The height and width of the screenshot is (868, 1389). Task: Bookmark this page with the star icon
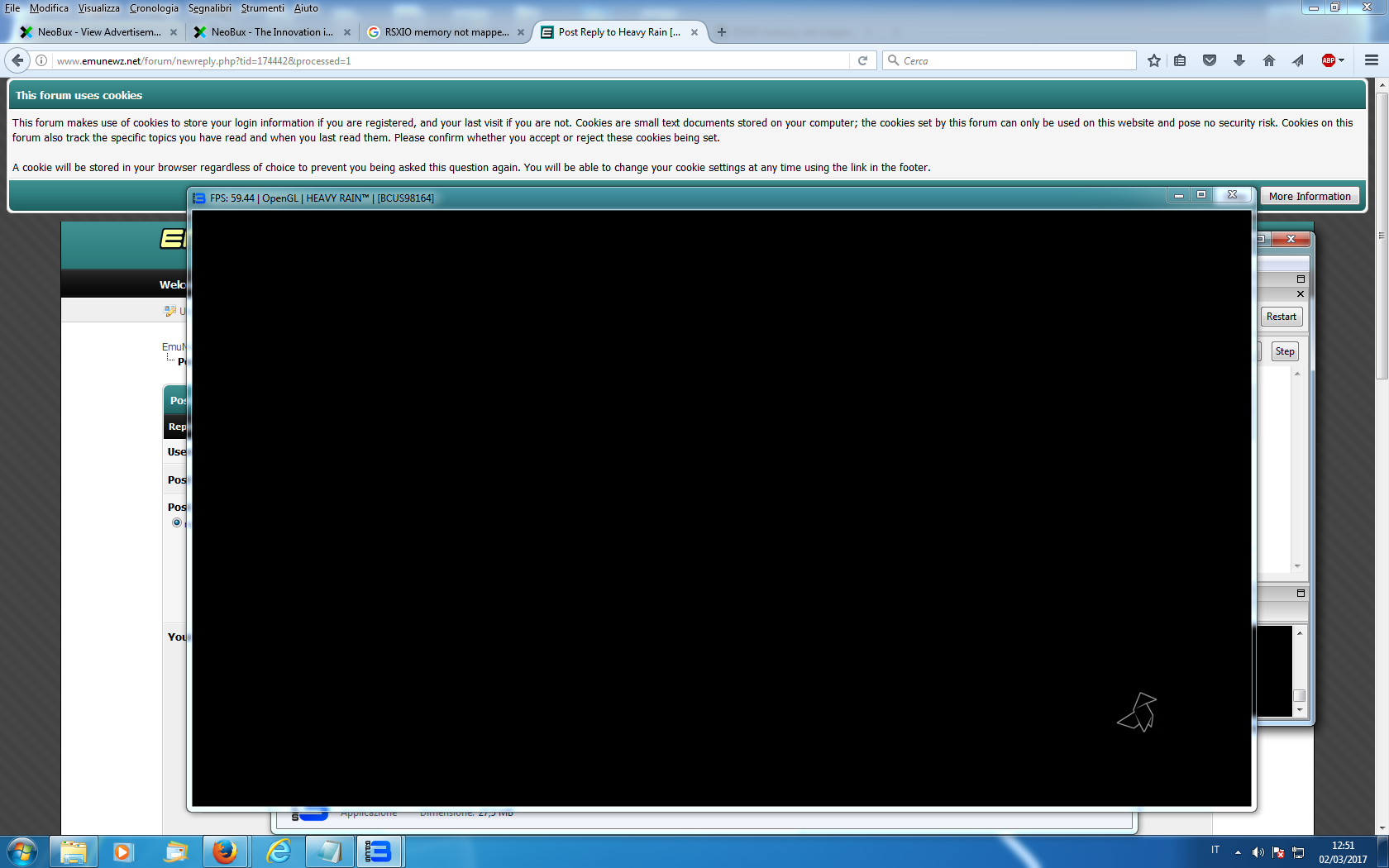click(1154, 60)
